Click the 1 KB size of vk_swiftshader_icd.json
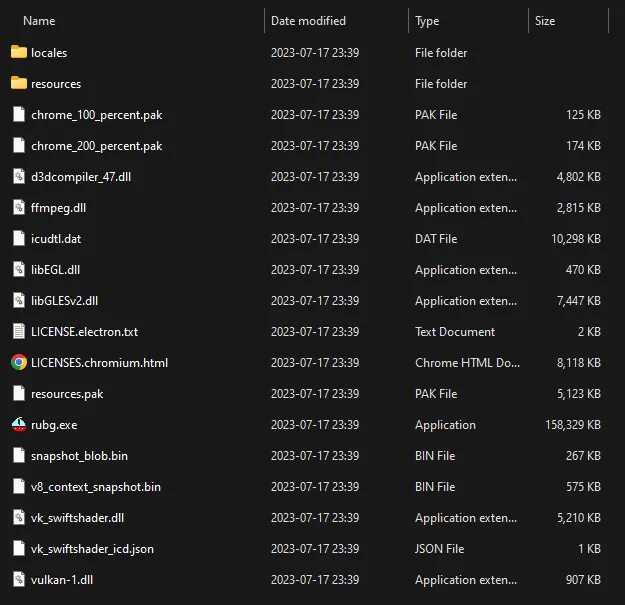 pos(590,549)
